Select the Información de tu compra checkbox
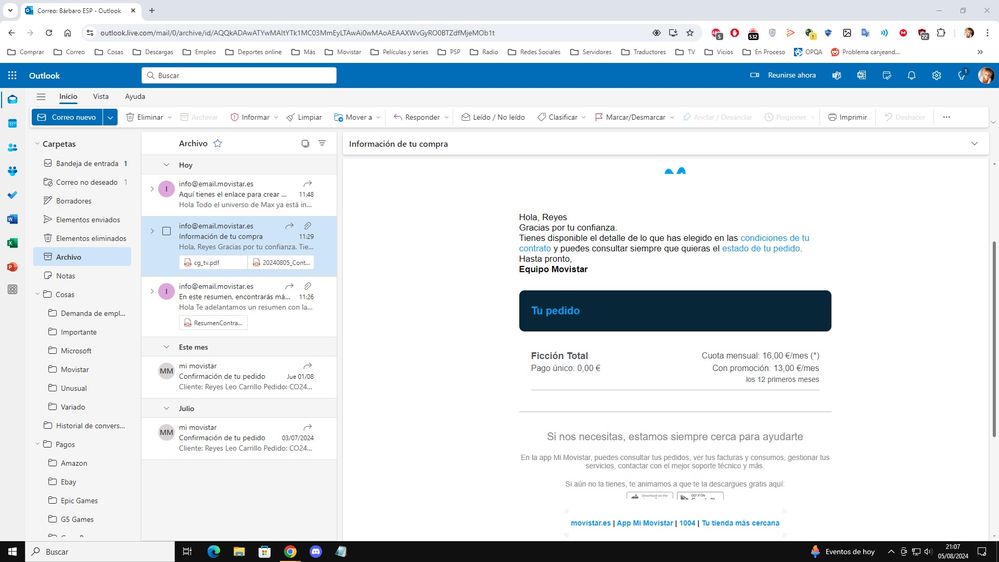This screenshot has width=999, height=562. coord(166,231)
